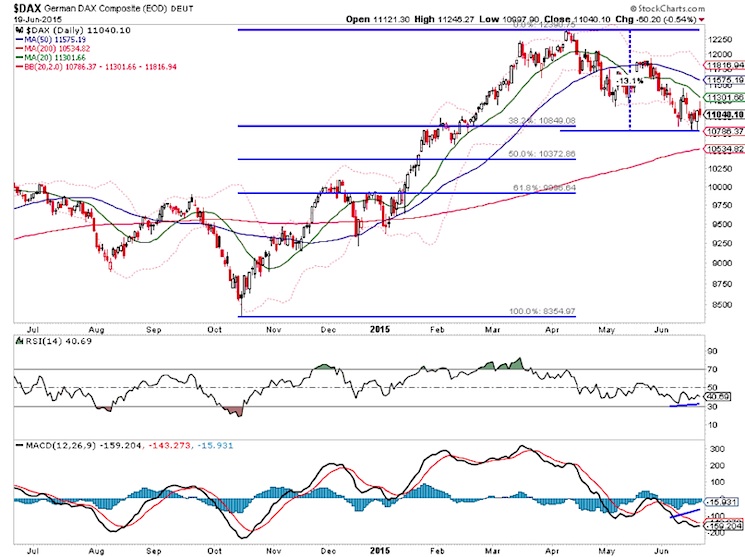Click the 'Open 11121.30' value
Screen dimensions: 745x557
point(377,19)
